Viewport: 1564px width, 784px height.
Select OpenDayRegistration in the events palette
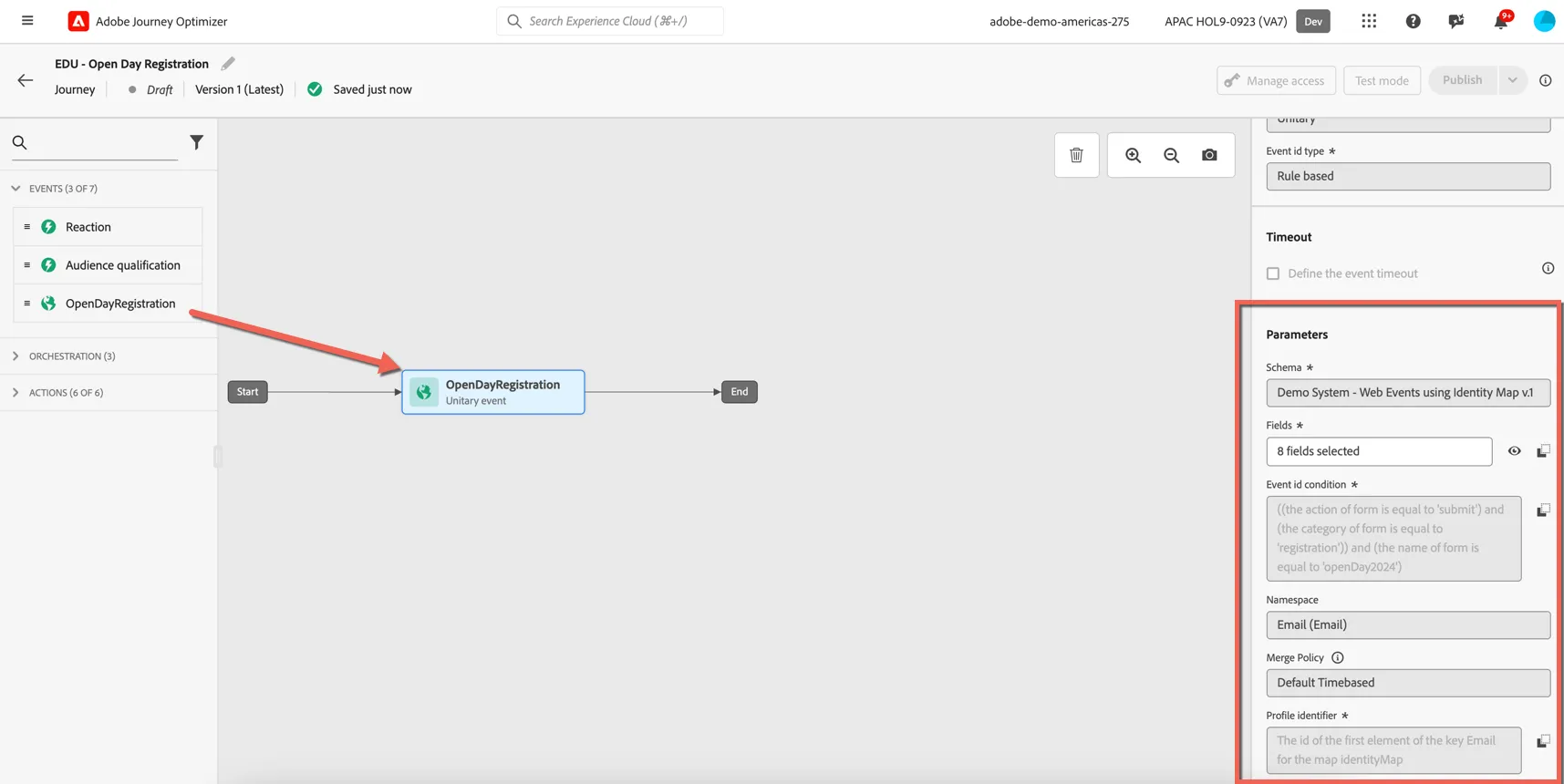coord(108,304)
